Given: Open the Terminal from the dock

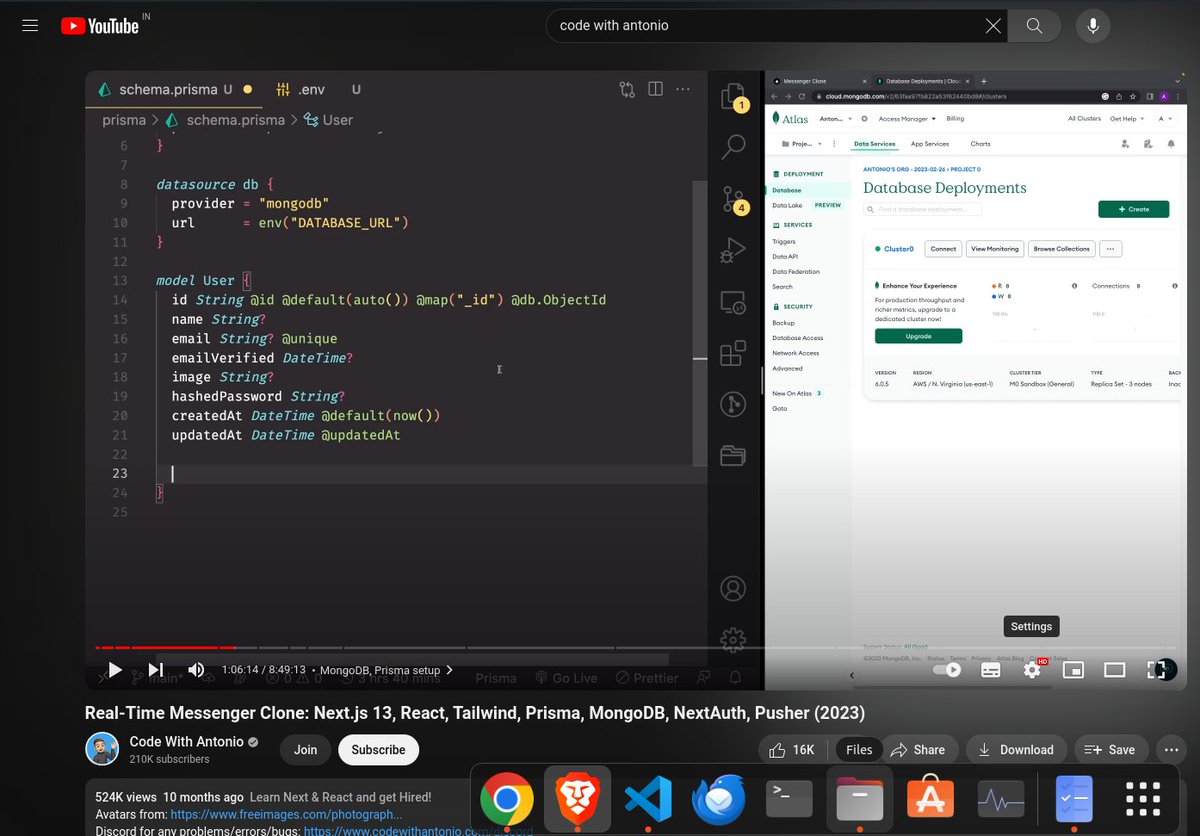Looking at the screenshot, I should pyautogui.click(x=789, y=800).
